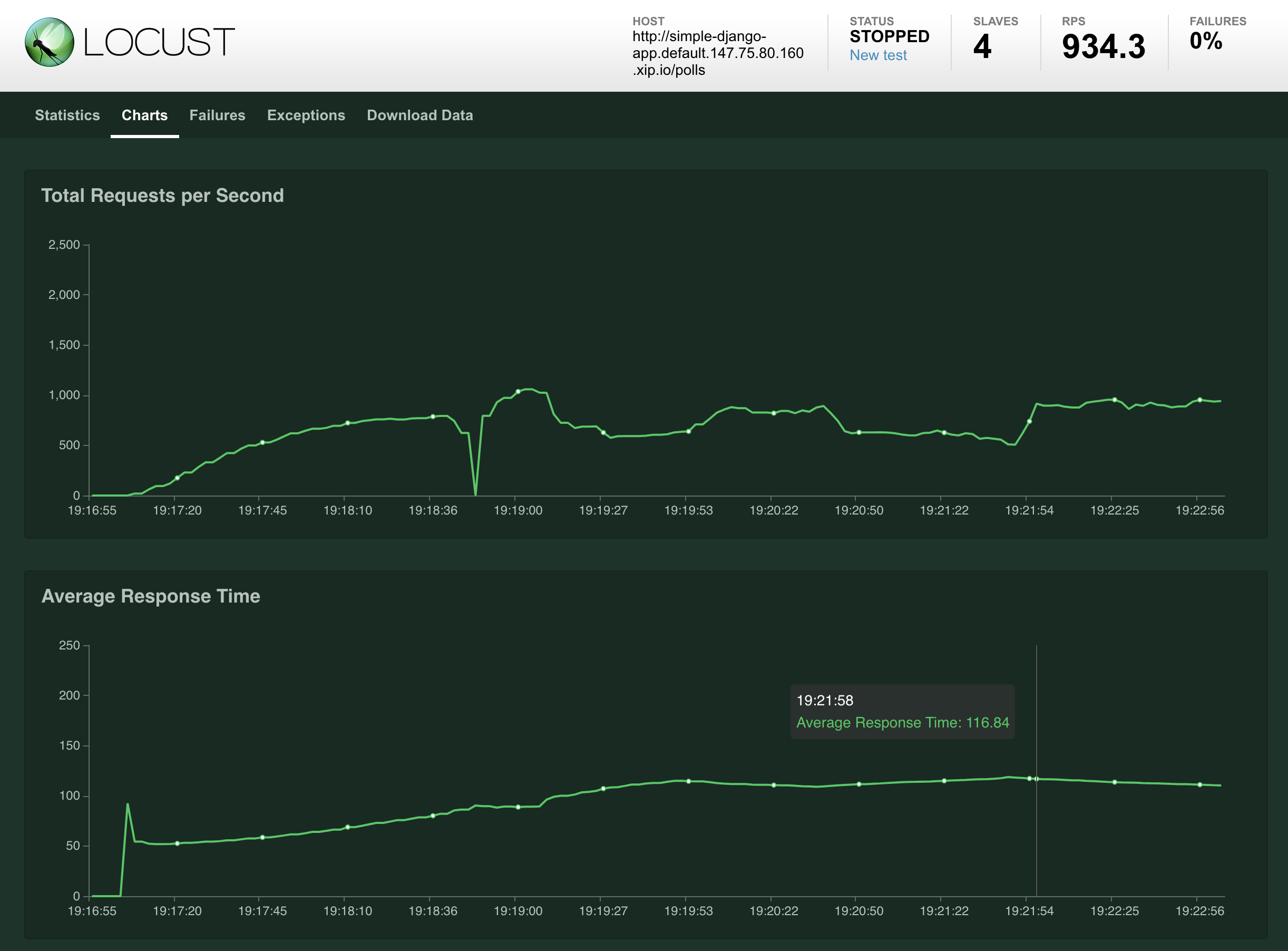Open the Statistics tab

click(x=67, y=115)
